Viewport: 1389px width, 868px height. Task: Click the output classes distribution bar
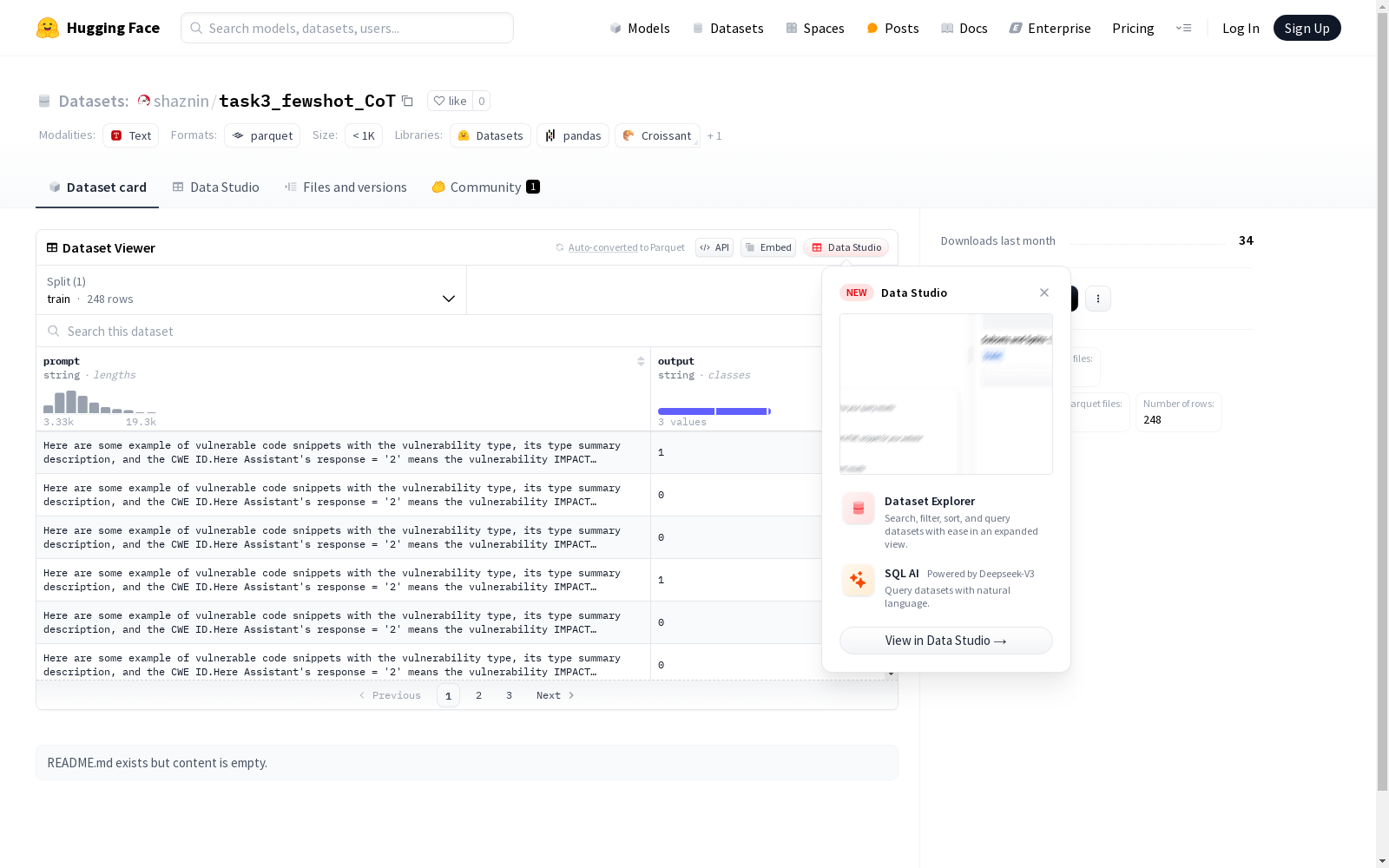click(714, 411)
